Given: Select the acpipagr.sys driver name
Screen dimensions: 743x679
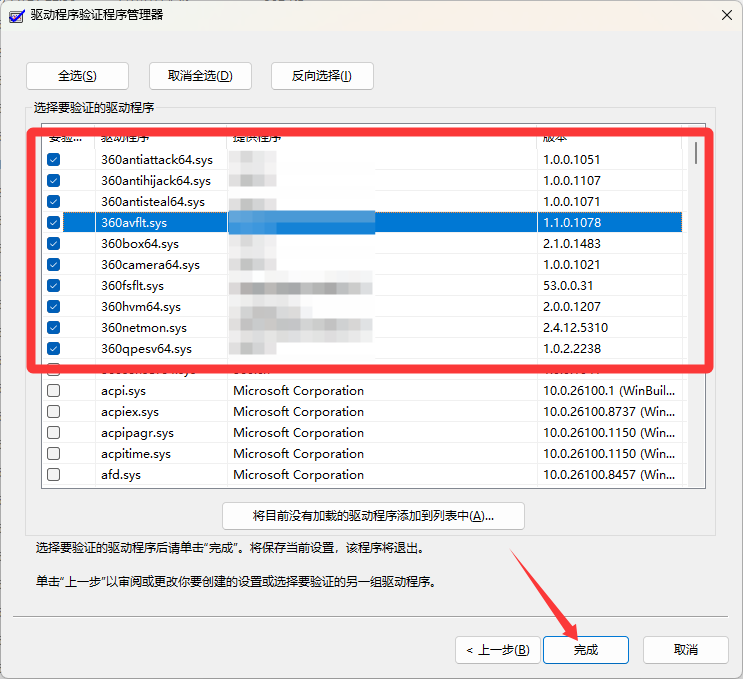Looking at the screenshot, I should pos(137,433).
